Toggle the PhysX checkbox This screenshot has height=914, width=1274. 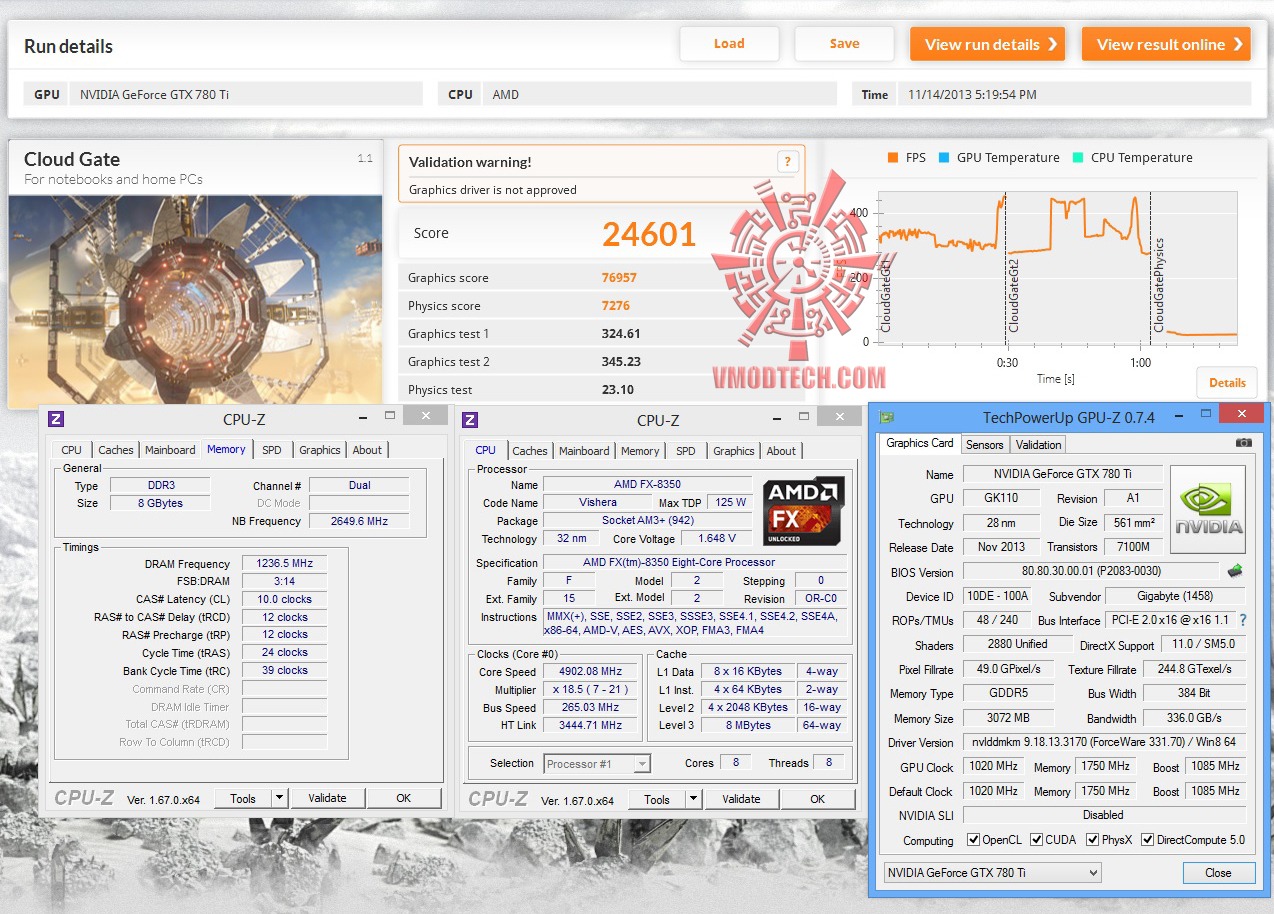[x=1093, y=840]
